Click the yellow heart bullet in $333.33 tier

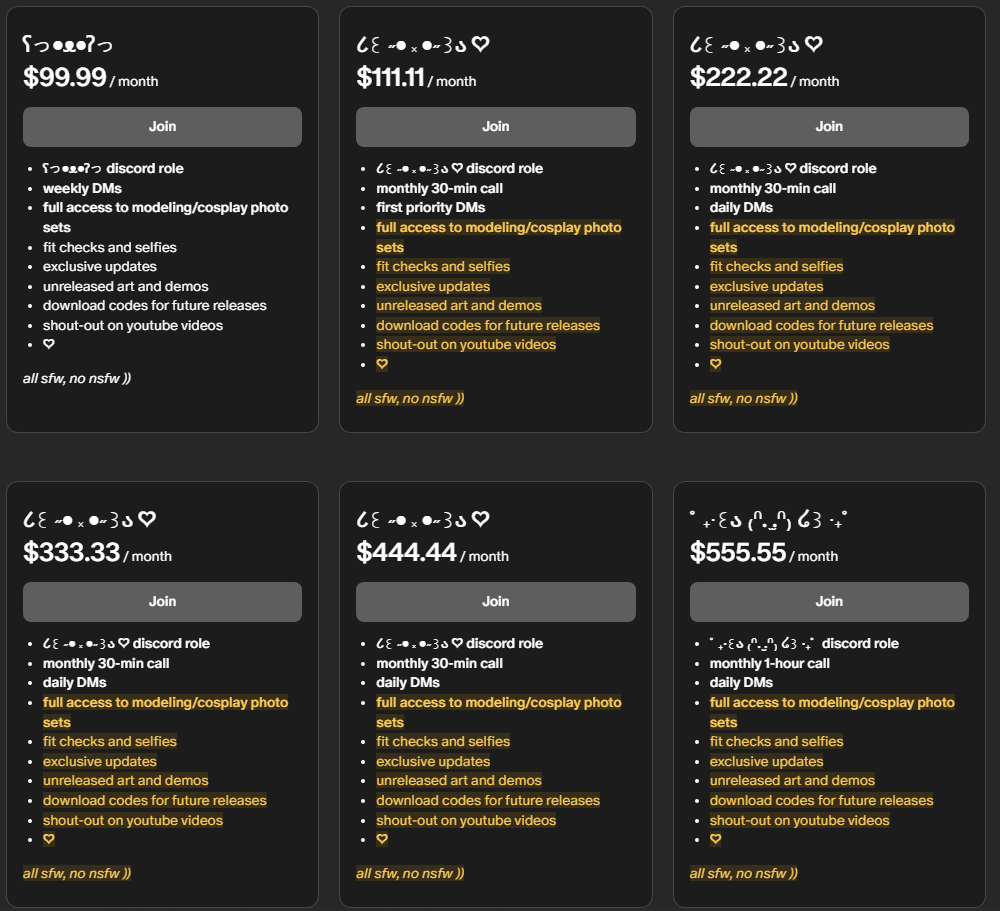(48, 840)
